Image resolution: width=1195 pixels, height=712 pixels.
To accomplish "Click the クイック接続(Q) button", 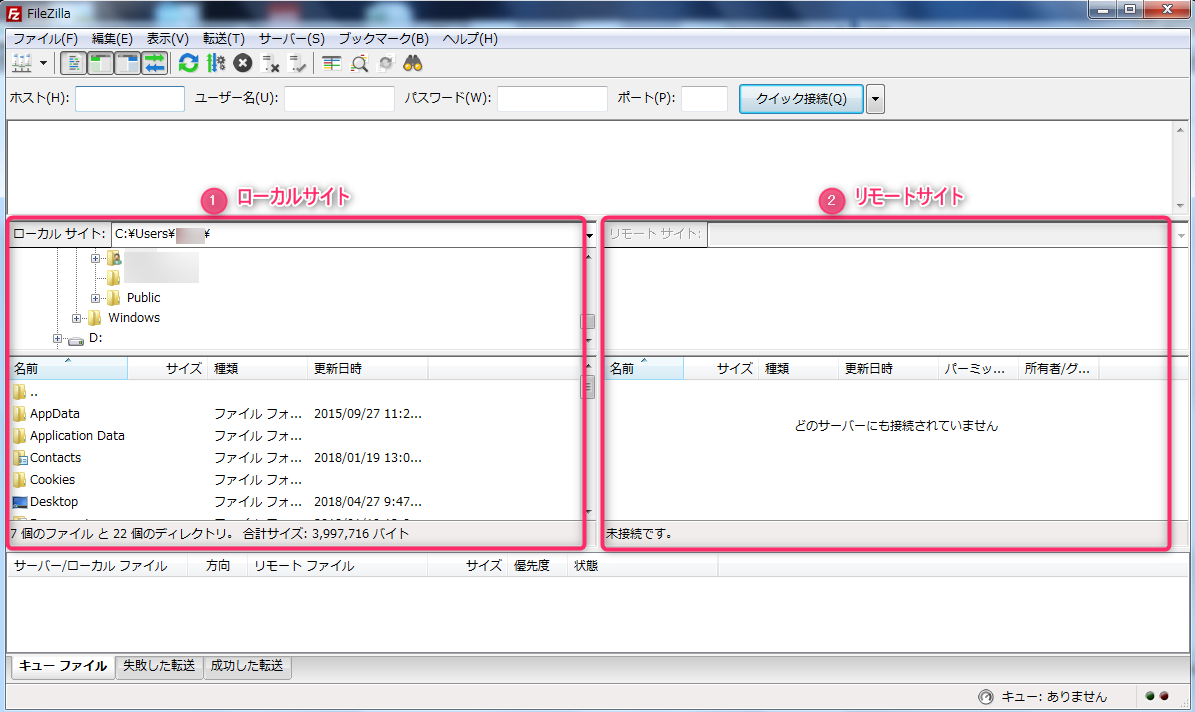I will pyautogui.click(x=801, y=99).
